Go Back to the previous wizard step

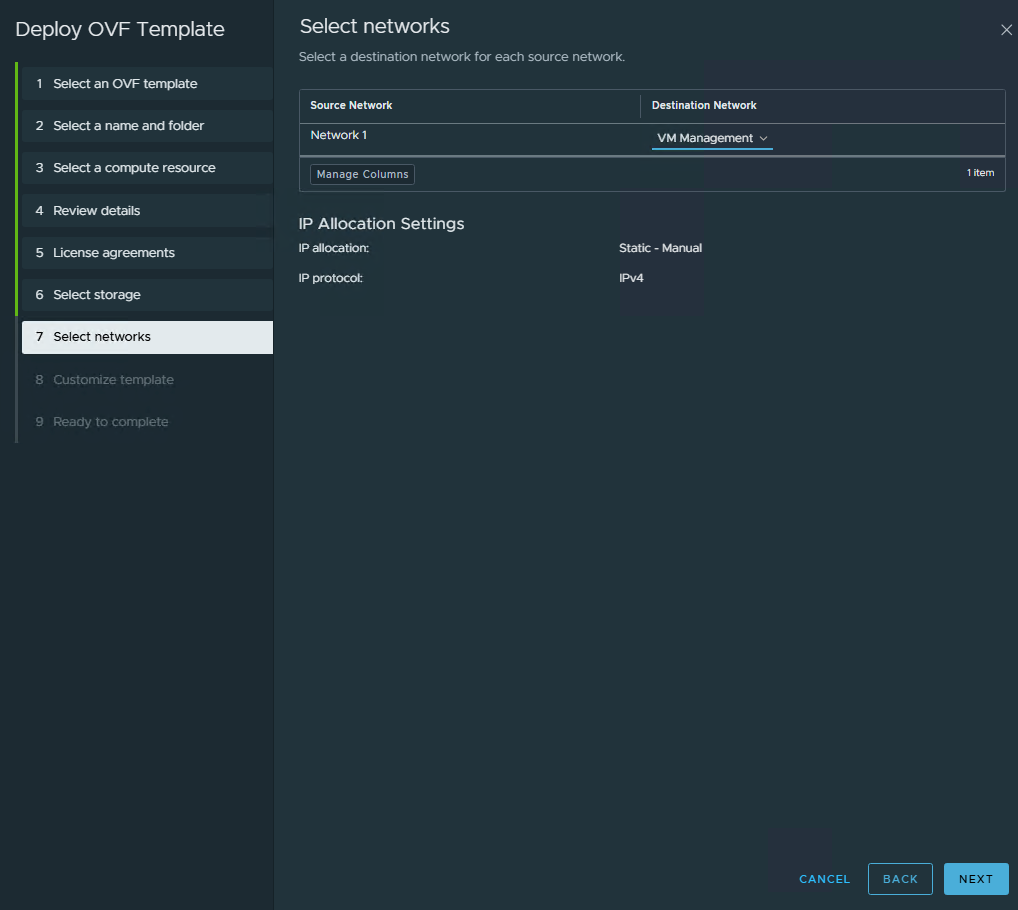pyautogui.click(x=900, y=879)
